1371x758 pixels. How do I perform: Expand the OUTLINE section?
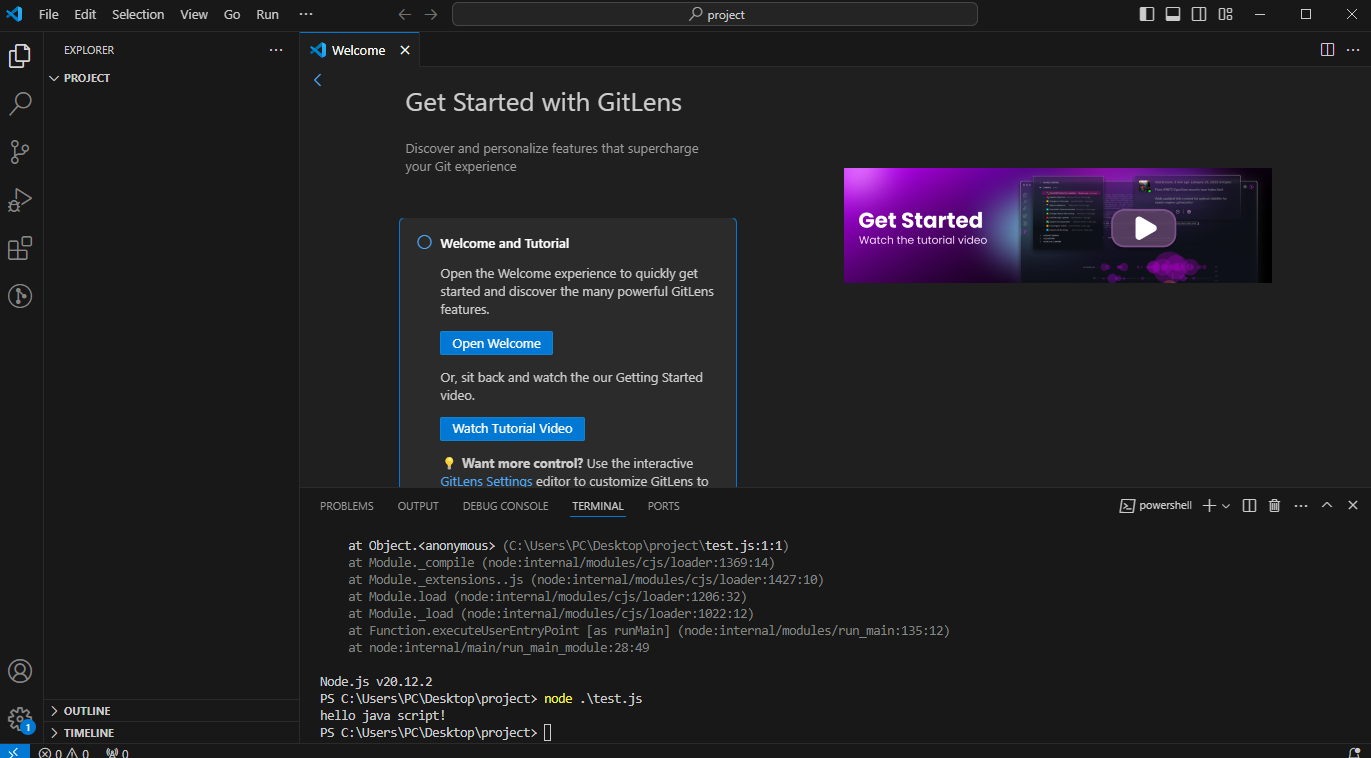(172, 711)
